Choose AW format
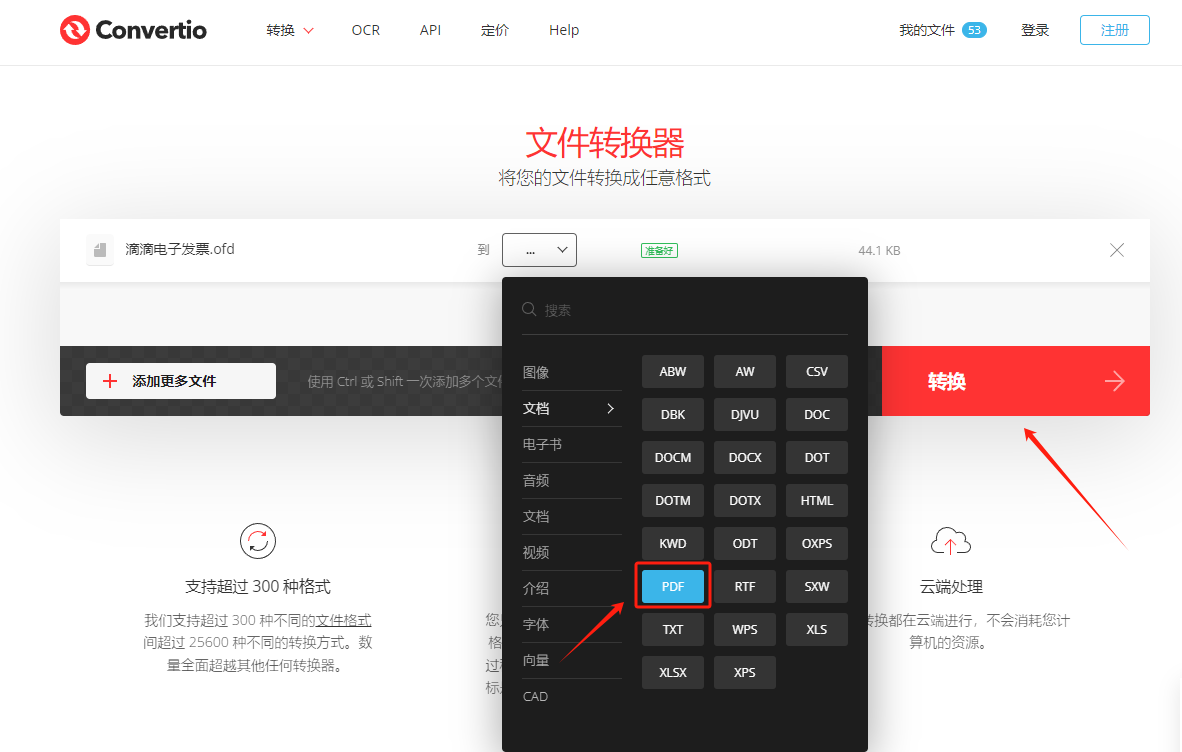 pyautogui.click(x=745, y=371)
